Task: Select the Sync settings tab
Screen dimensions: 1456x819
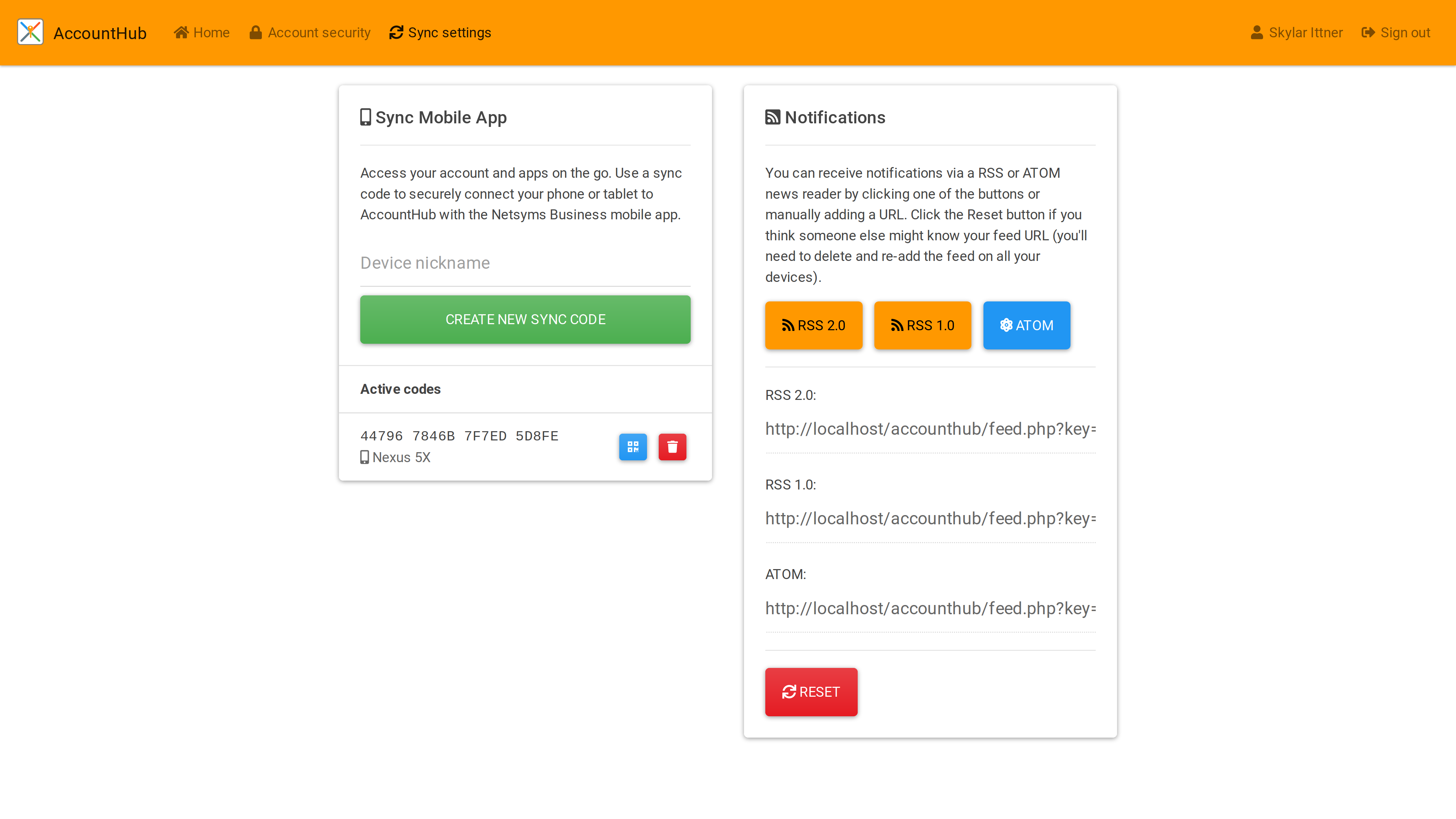Action: pyautogui.click(x=440, y=32)
